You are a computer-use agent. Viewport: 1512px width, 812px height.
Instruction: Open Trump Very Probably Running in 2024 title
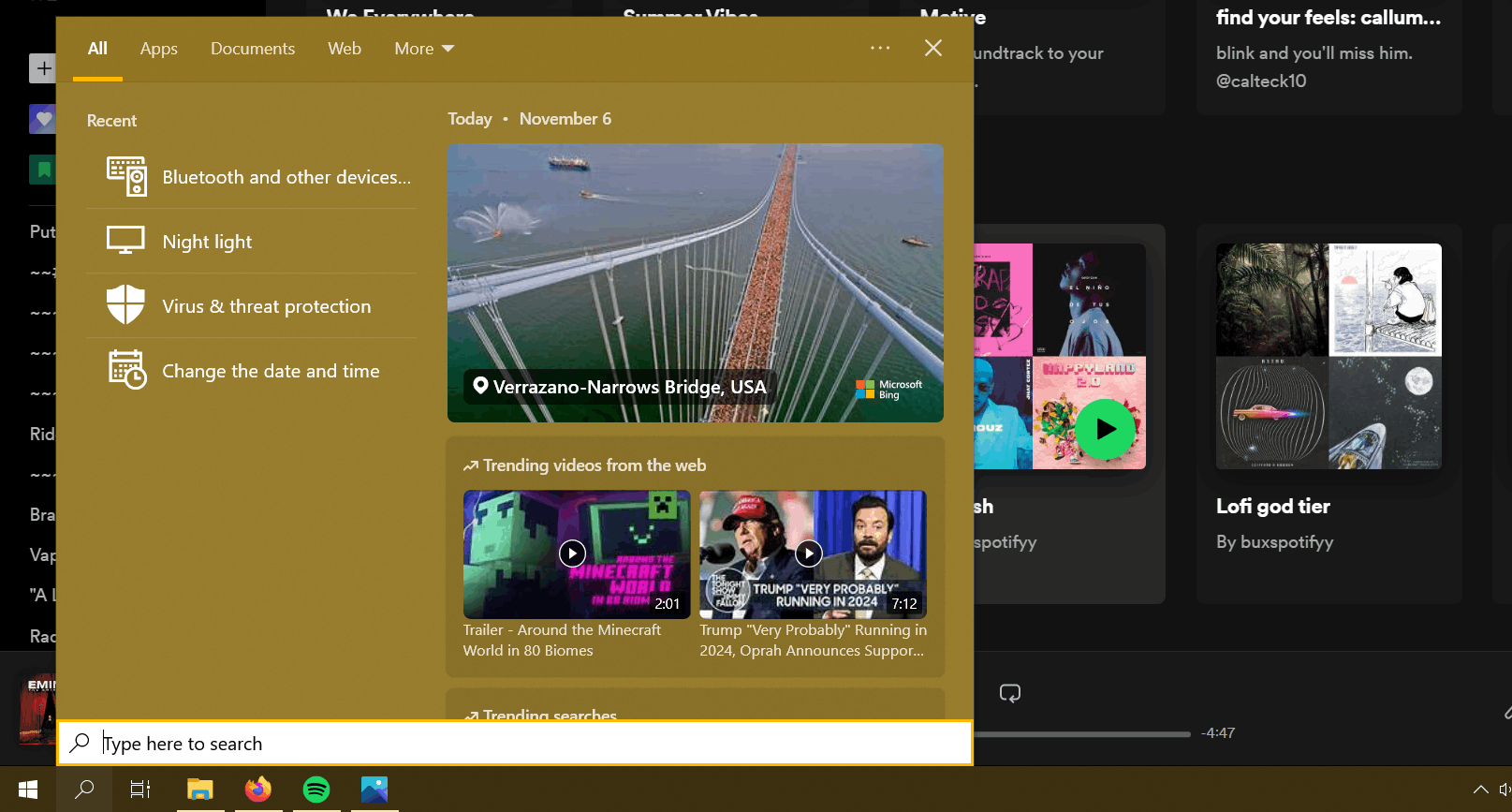click(x=814, y=641)
